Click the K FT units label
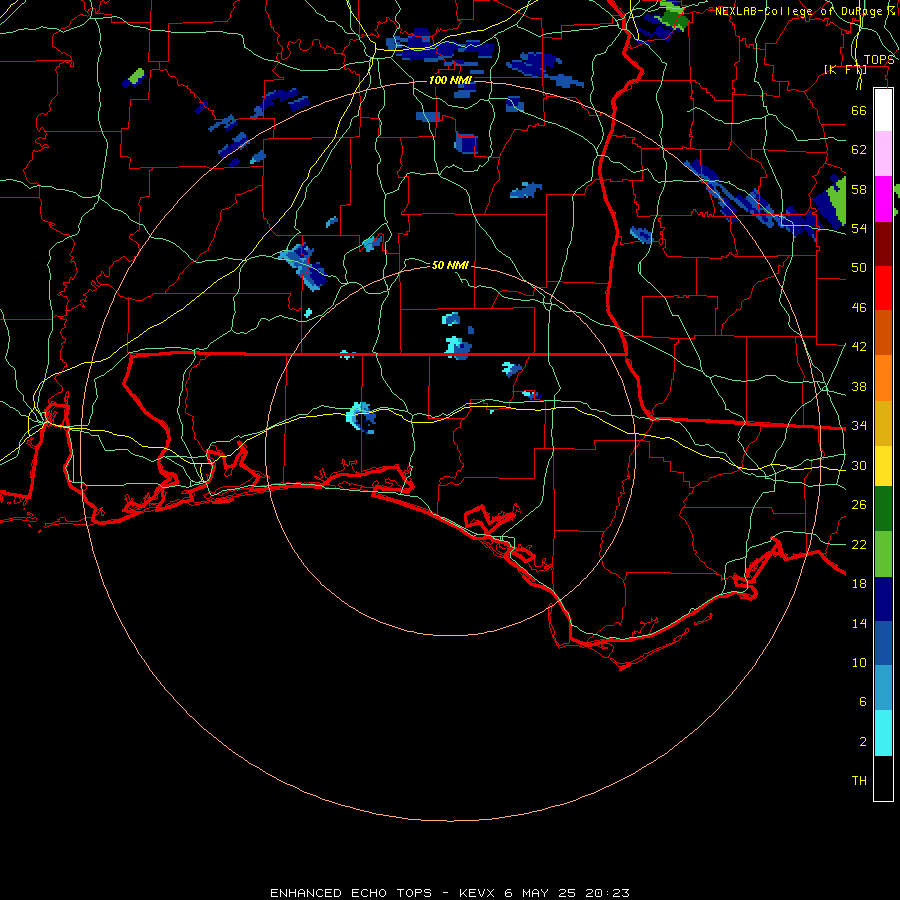The width and height of the screenshot is (900, 900). pos(845,70)
